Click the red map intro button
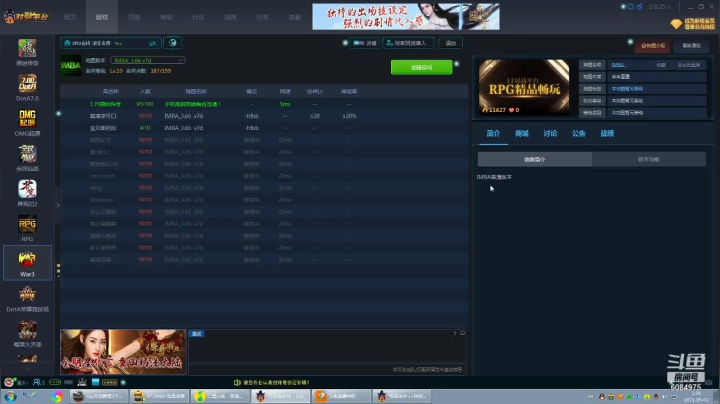This screenshot has height=404, width=720. tap(652, 45)
